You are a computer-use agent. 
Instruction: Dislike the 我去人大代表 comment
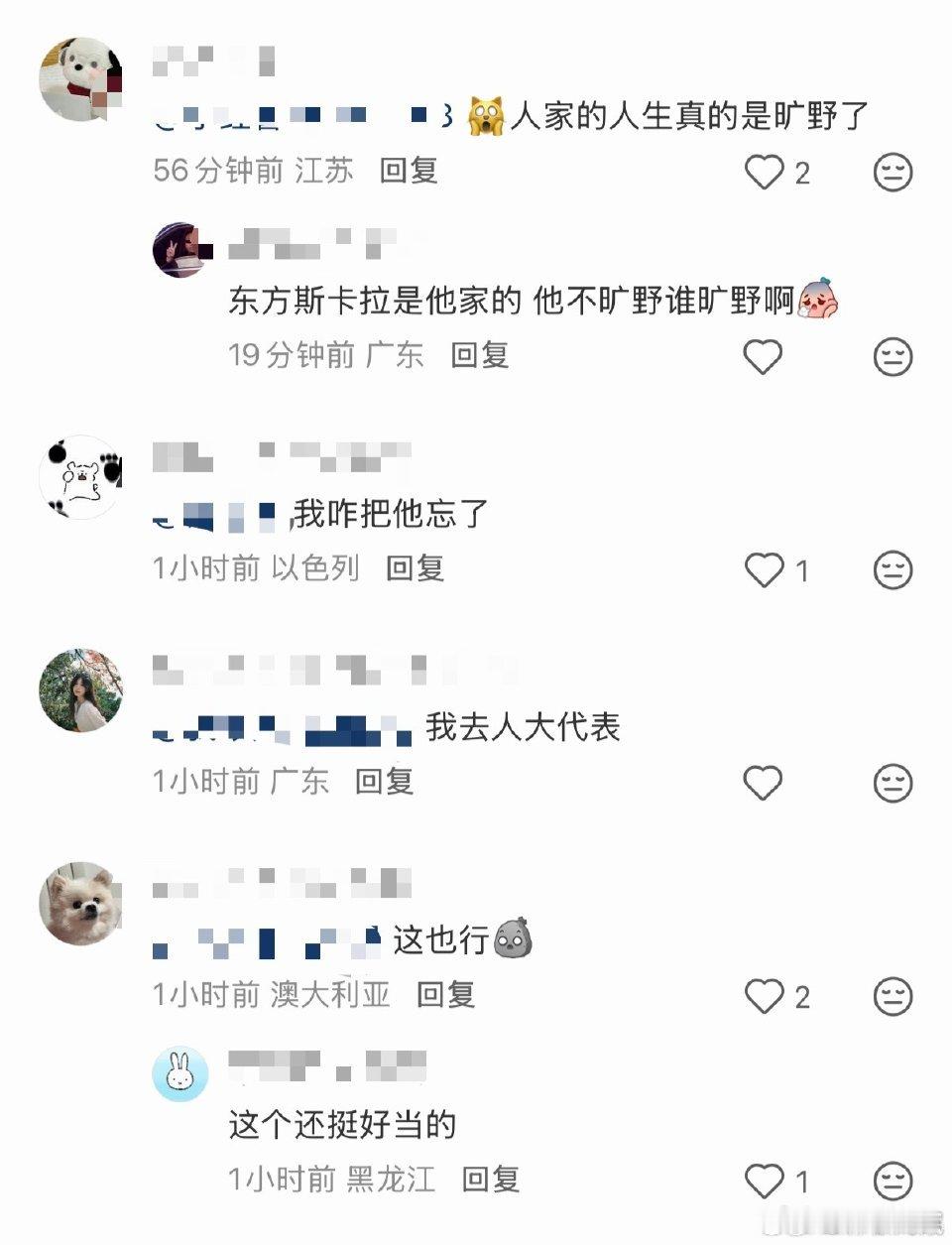tap(892, 784)
